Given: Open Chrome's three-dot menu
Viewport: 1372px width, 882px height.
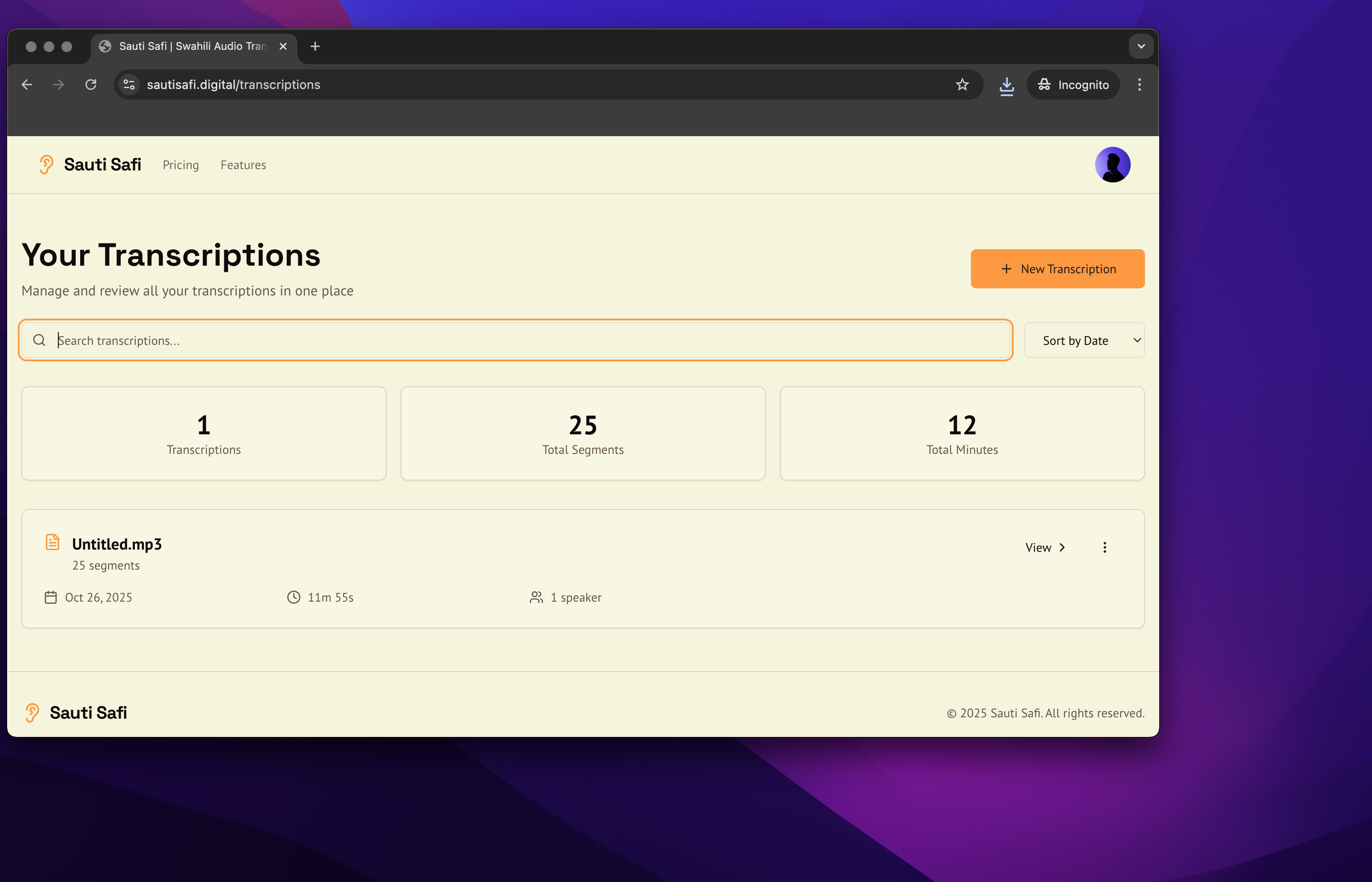Looking at the screenshot, I should 1139,85.
